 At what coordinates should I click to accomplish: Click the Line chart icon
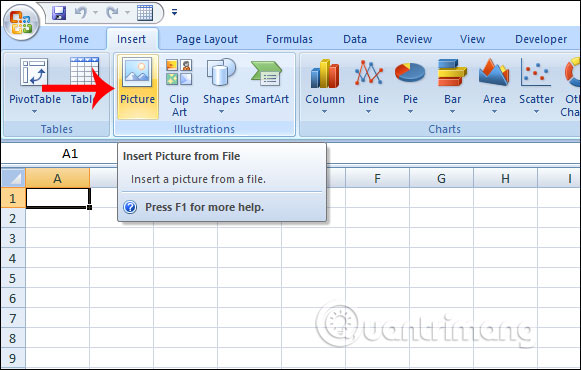[368, 73]
